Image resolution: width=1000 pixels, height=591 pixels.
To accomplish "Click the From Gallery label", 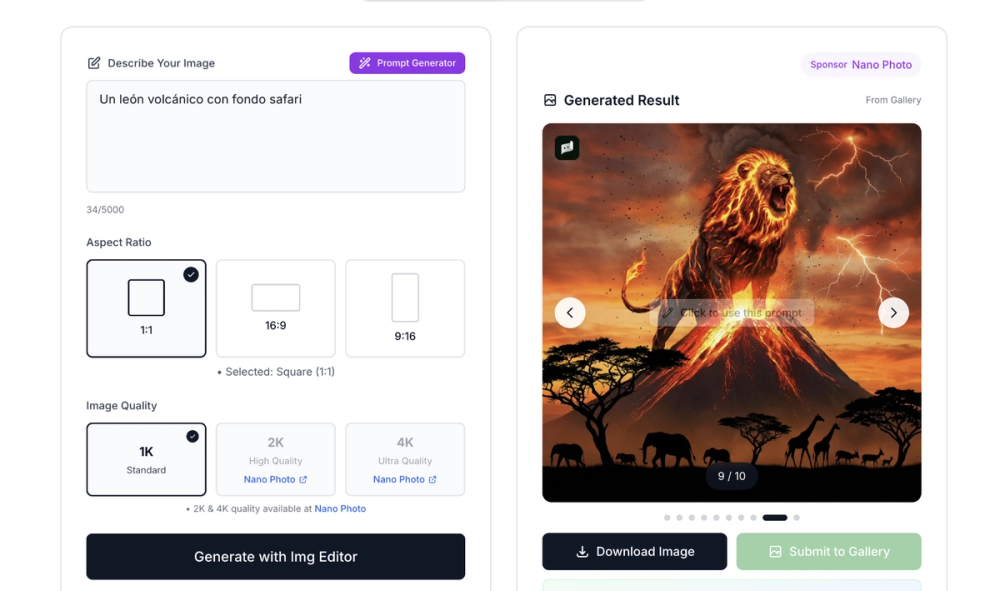I will point(893,100).
